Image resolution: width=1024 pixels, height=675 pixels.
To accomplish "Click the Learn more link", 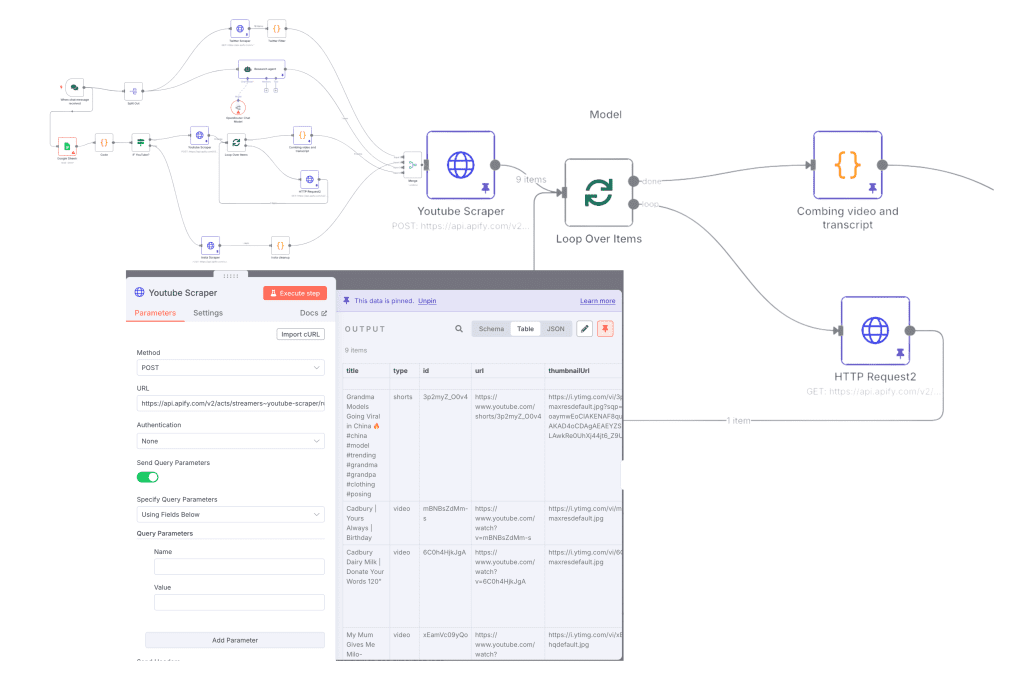I will click(x=598, y=301).
